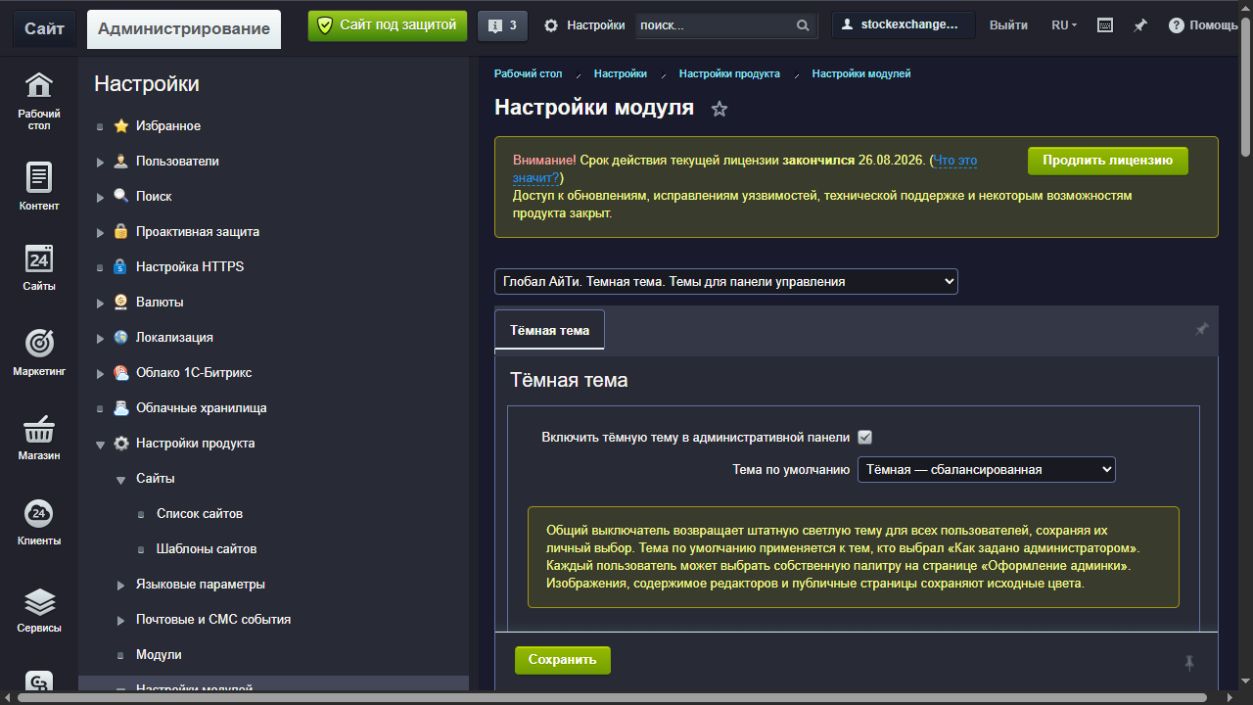Switch to the Администрирование tab
1253x705 pixels.
coord(184,29)
